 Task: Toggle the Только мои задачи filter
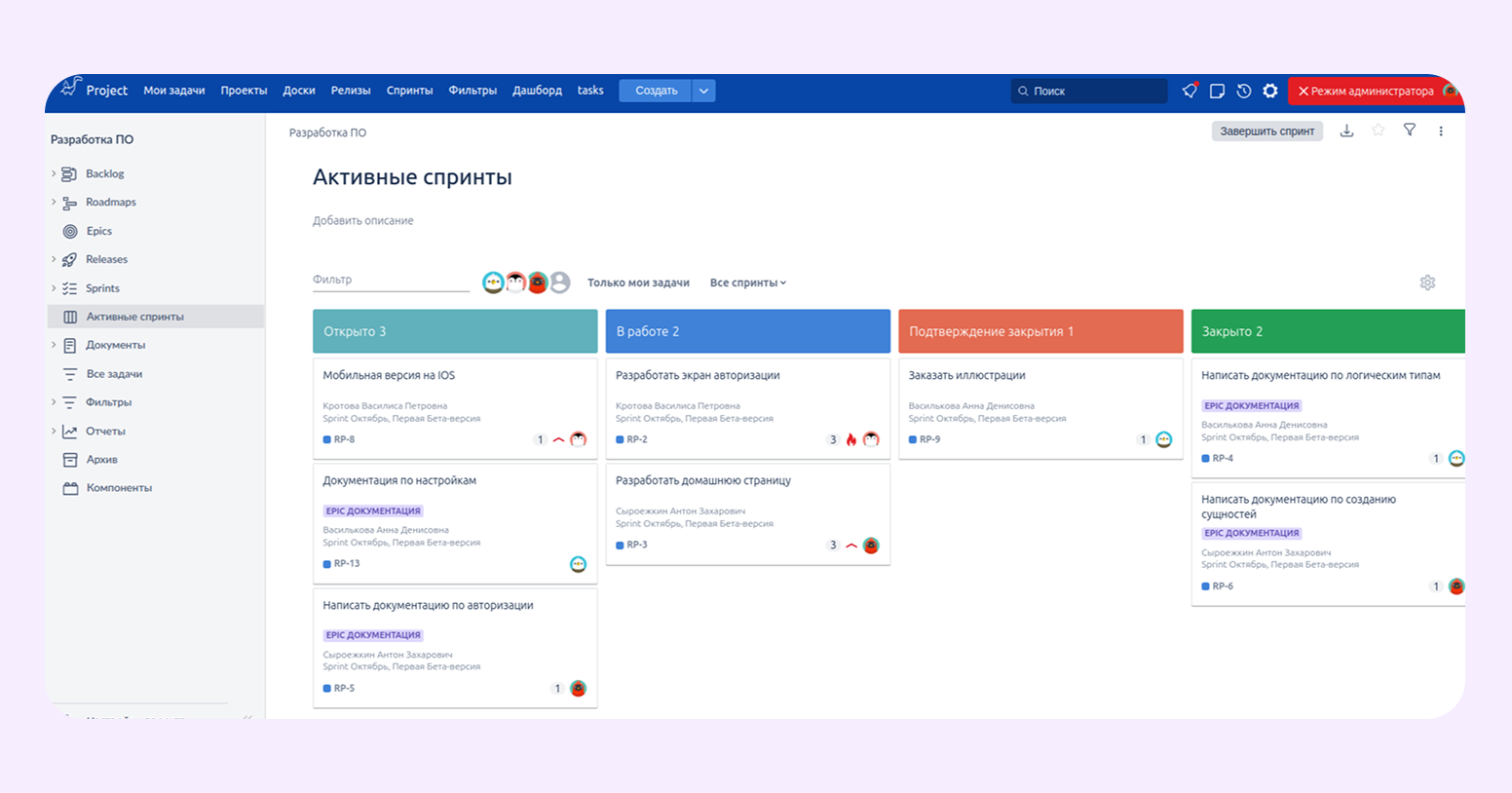(x=638, y=283)
